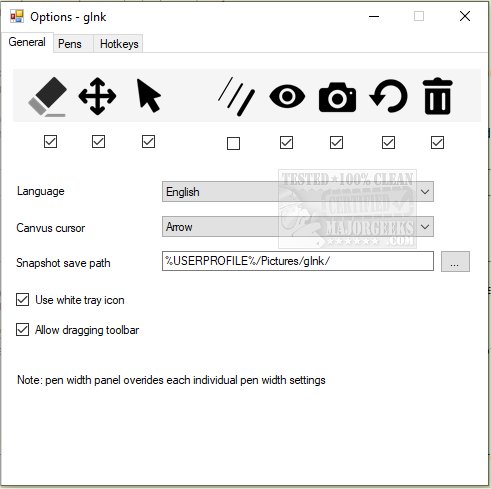Click the pen width lines icon
Screen dimensions: 491x489
(236, 97)
